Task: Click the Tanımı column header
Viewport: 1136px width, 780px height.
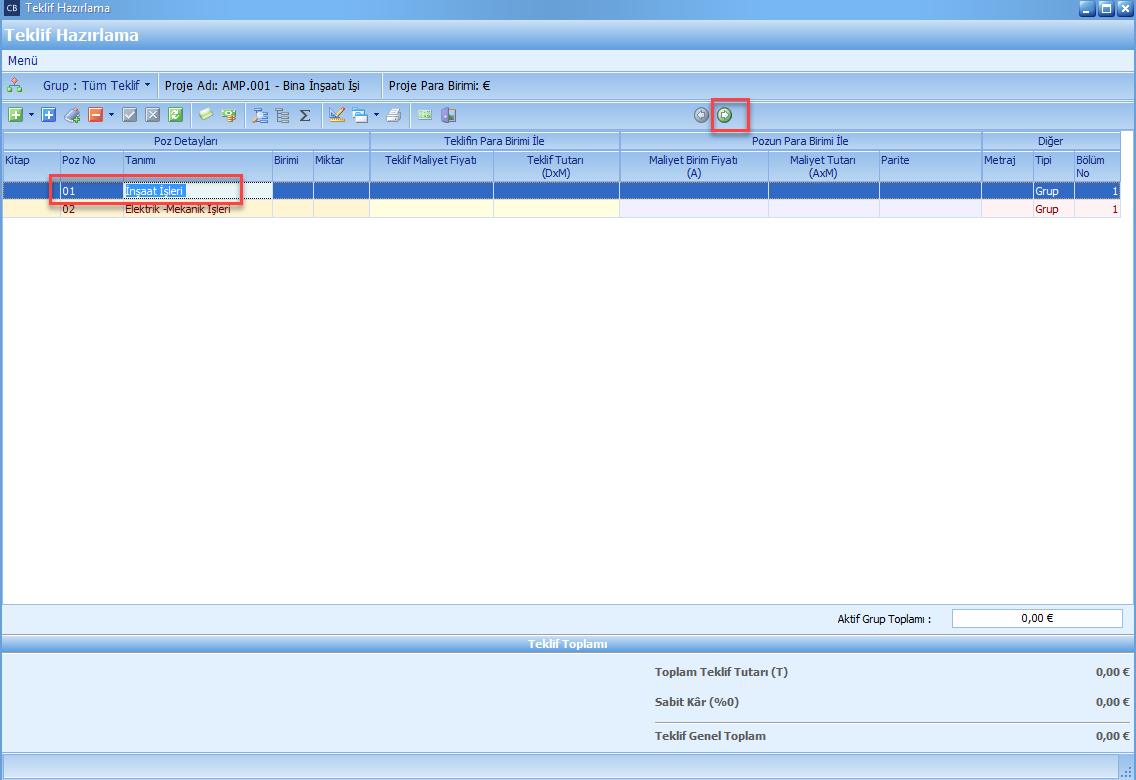Action: (140, 160)
